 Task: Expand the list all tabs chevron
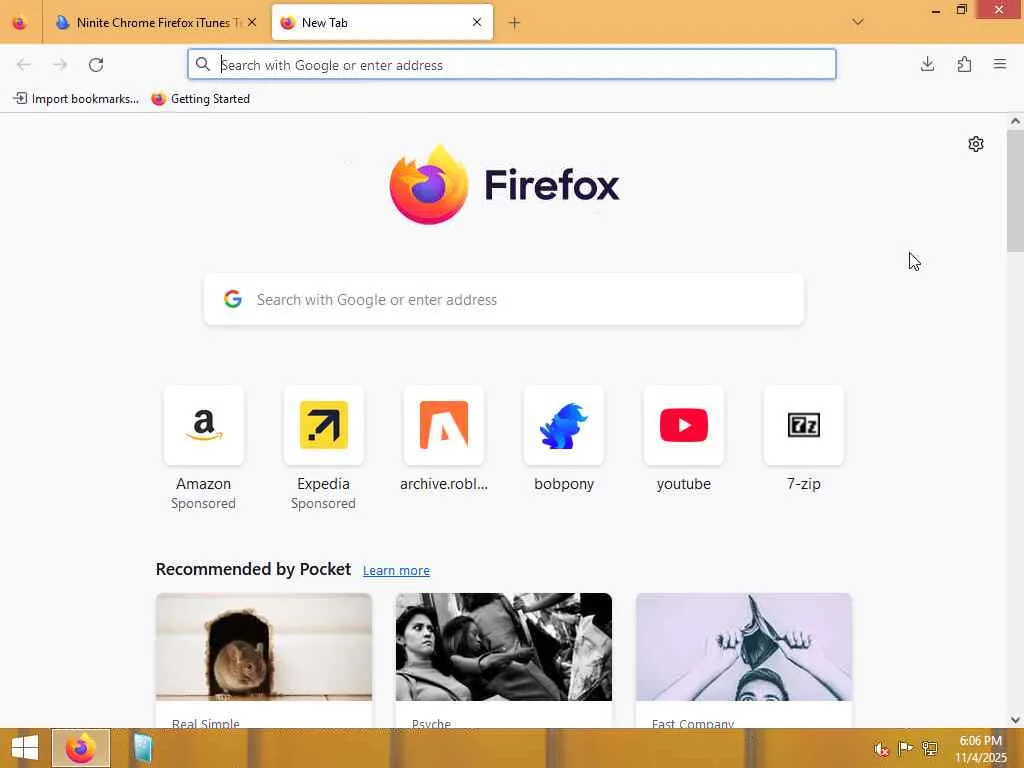click(x=858, y=22)
